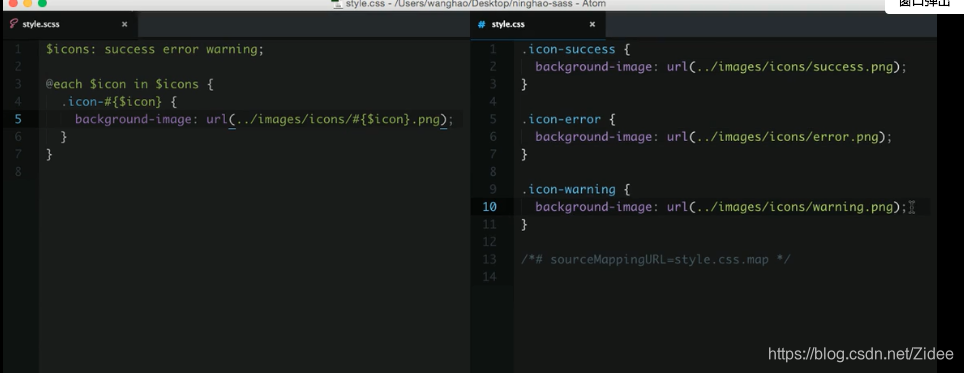Close the style.css tab
This screenshot has height=373, width=964.
[x=592, y=25]
